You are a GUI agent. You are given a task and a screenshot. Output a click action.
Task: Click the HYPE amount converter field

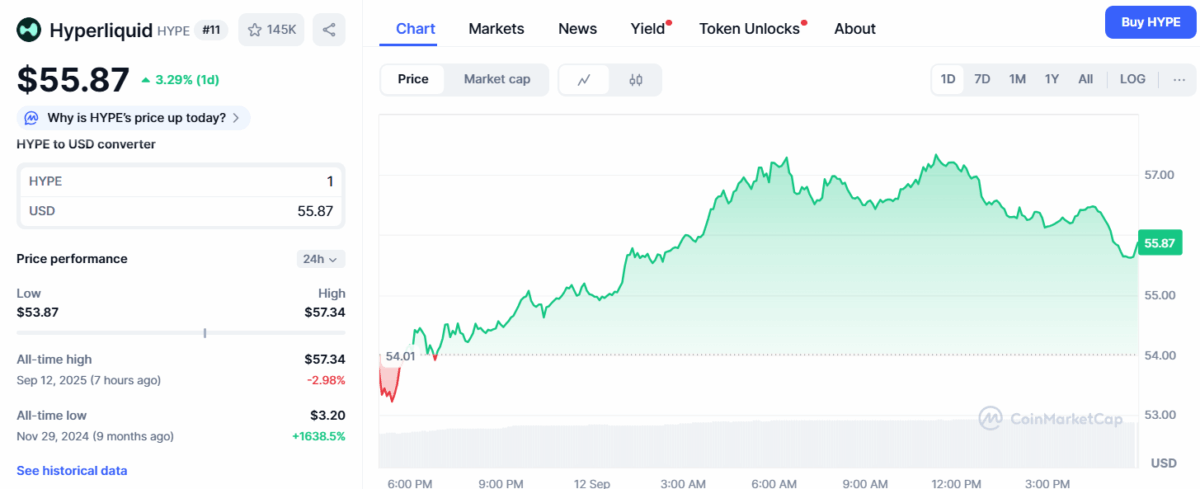(x=181, y=181)
